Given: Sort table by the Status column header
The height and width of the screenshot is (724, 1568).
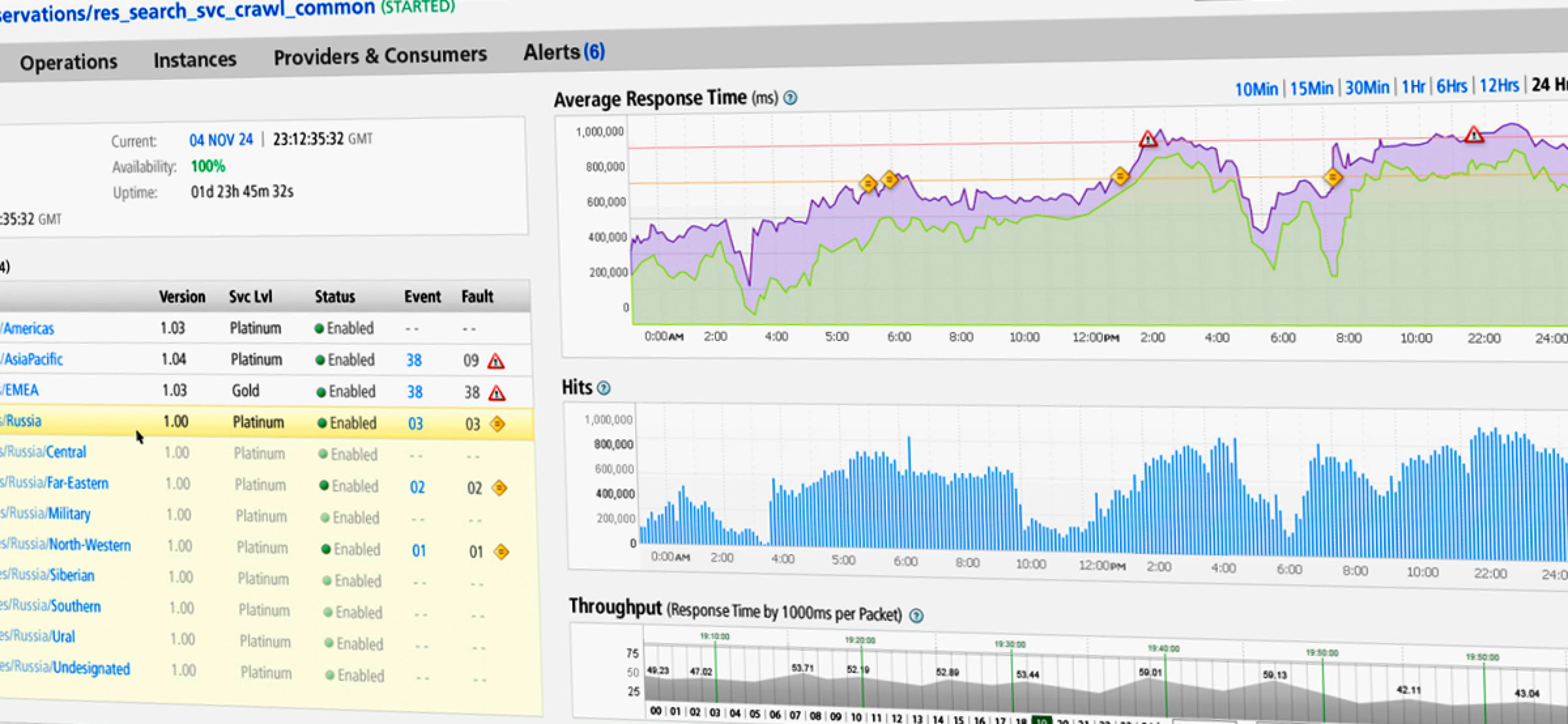Looking at the screenshot, I should click(335, 297).
